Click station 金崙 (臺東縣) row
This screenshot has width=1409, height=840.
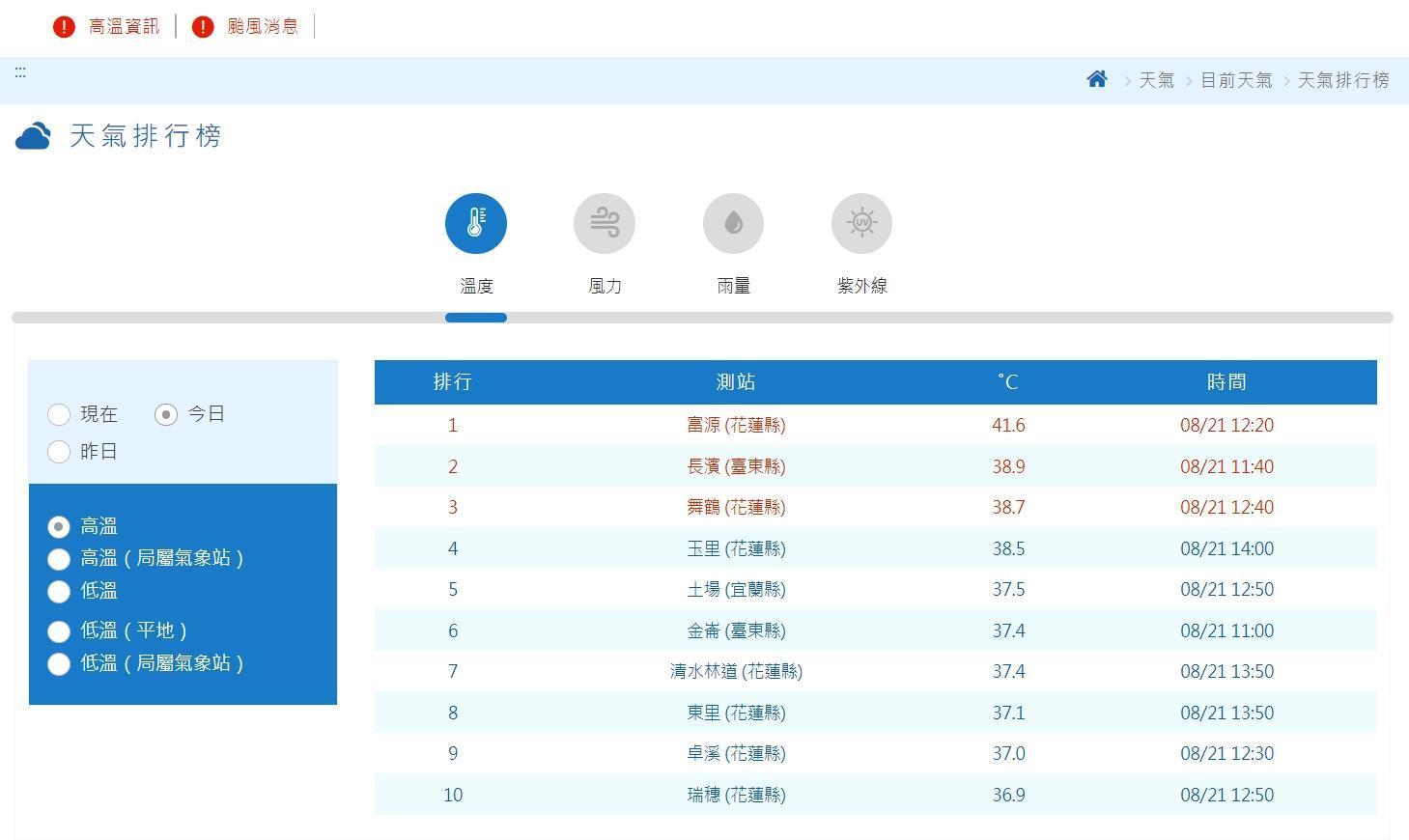tap(736, 630)
